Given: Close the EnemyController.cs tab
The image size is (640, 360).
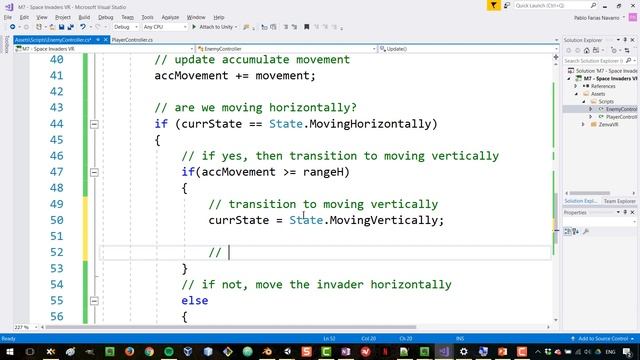Looking at the screenshot, I should pos(106,40).
